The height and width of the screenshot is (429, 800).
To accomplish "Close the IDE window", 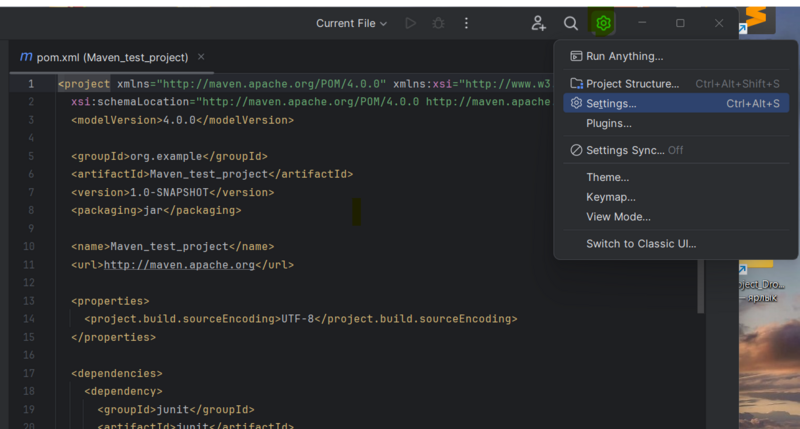I will coord(719,23).
